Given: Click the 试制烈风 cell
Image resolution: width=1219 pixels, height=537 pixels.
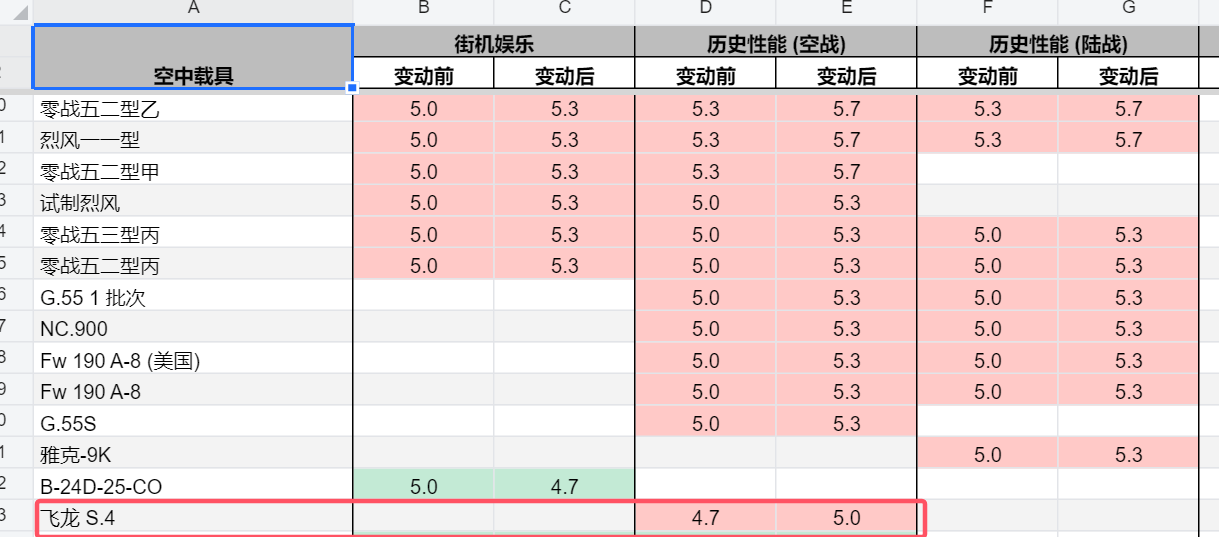Looking at the screenshot, I should [x=193, y=203].
